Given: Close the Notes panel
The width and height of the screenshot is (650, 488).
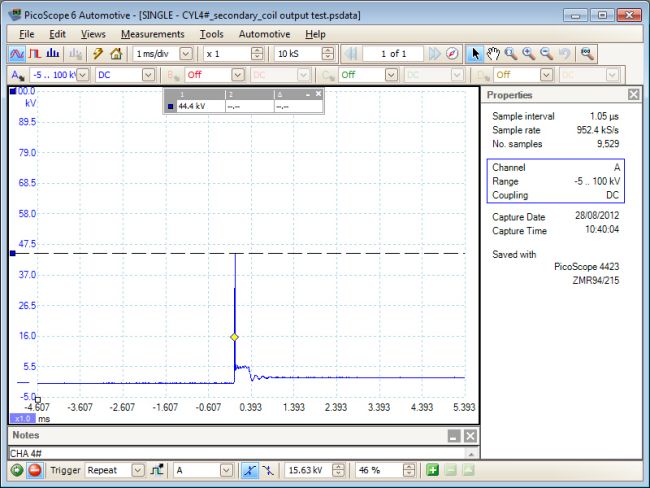Looking at the screenshot, I should pyautogui.click(x=470, y=436).
